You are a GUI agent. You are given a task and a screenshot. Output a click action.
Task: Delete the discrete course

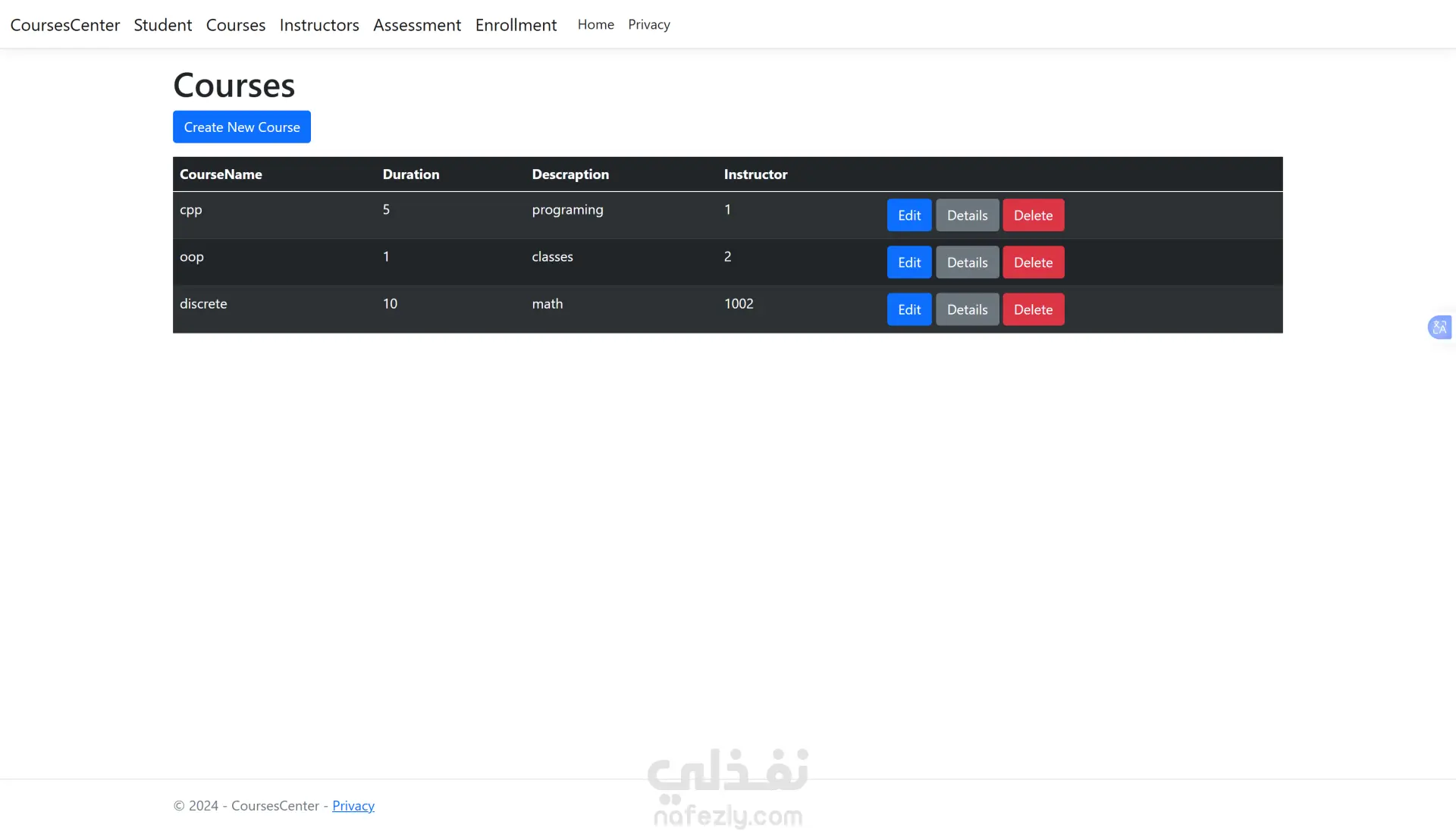[x=1033, y=309]
